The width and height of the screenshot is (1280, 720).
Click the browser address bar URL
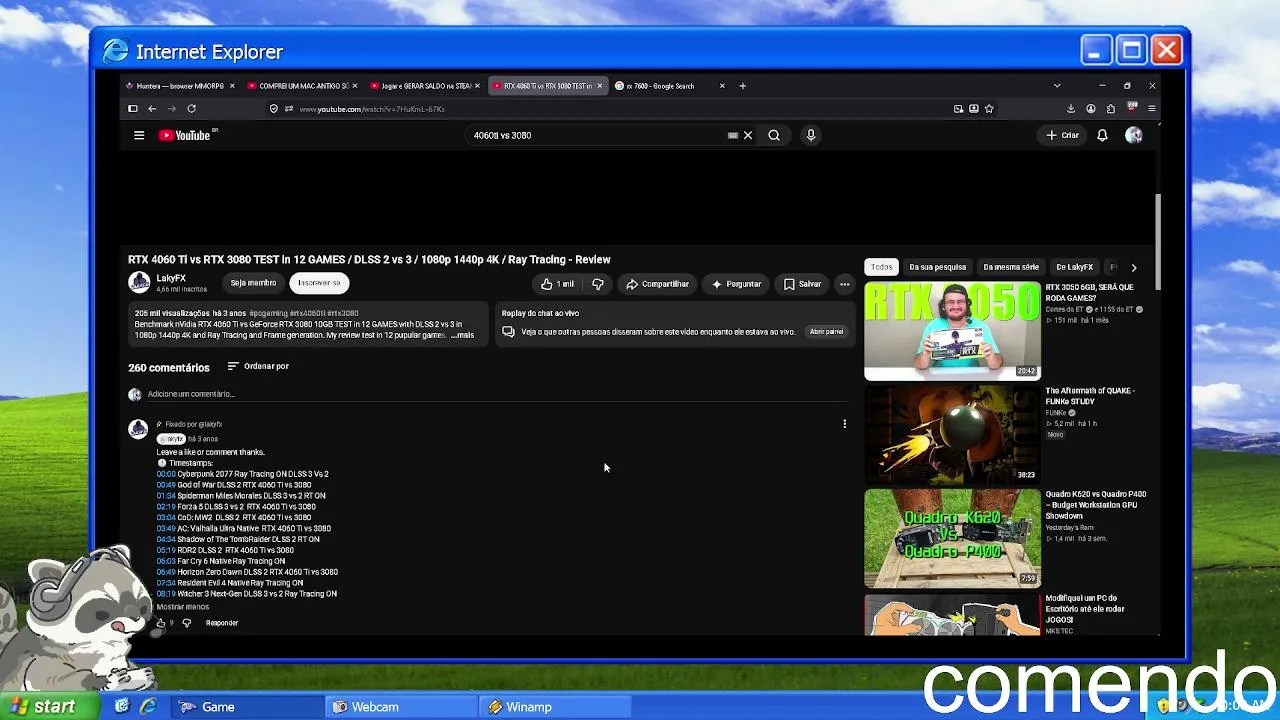point(372,109)
